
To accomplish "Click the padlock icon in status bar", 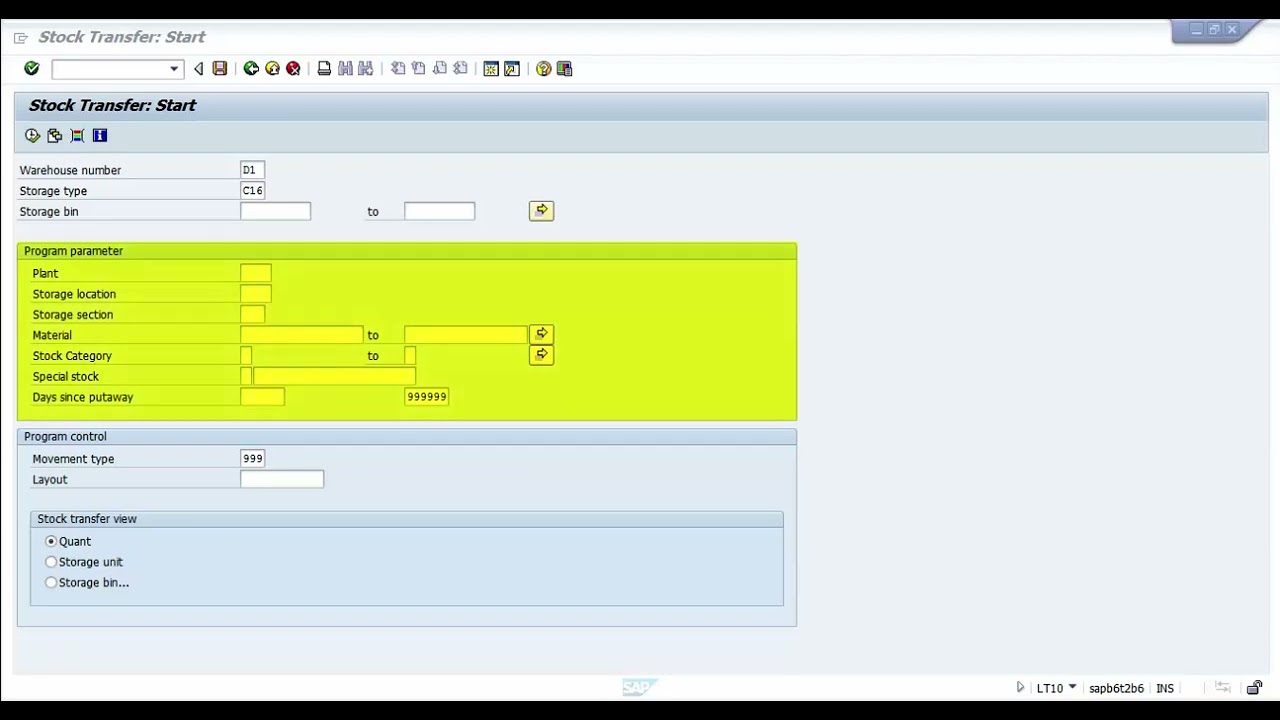I will click(1254, 688).
